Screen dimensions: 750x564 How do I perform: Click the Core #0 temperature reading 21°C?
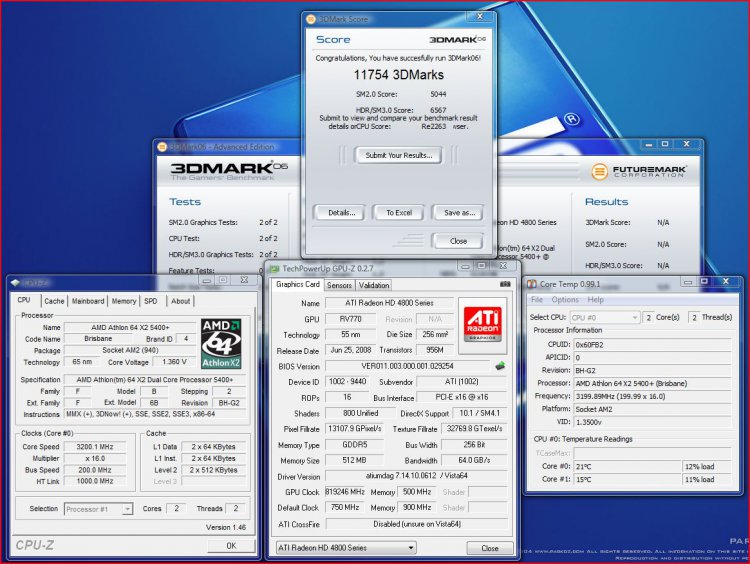click(x=627, y=466)
